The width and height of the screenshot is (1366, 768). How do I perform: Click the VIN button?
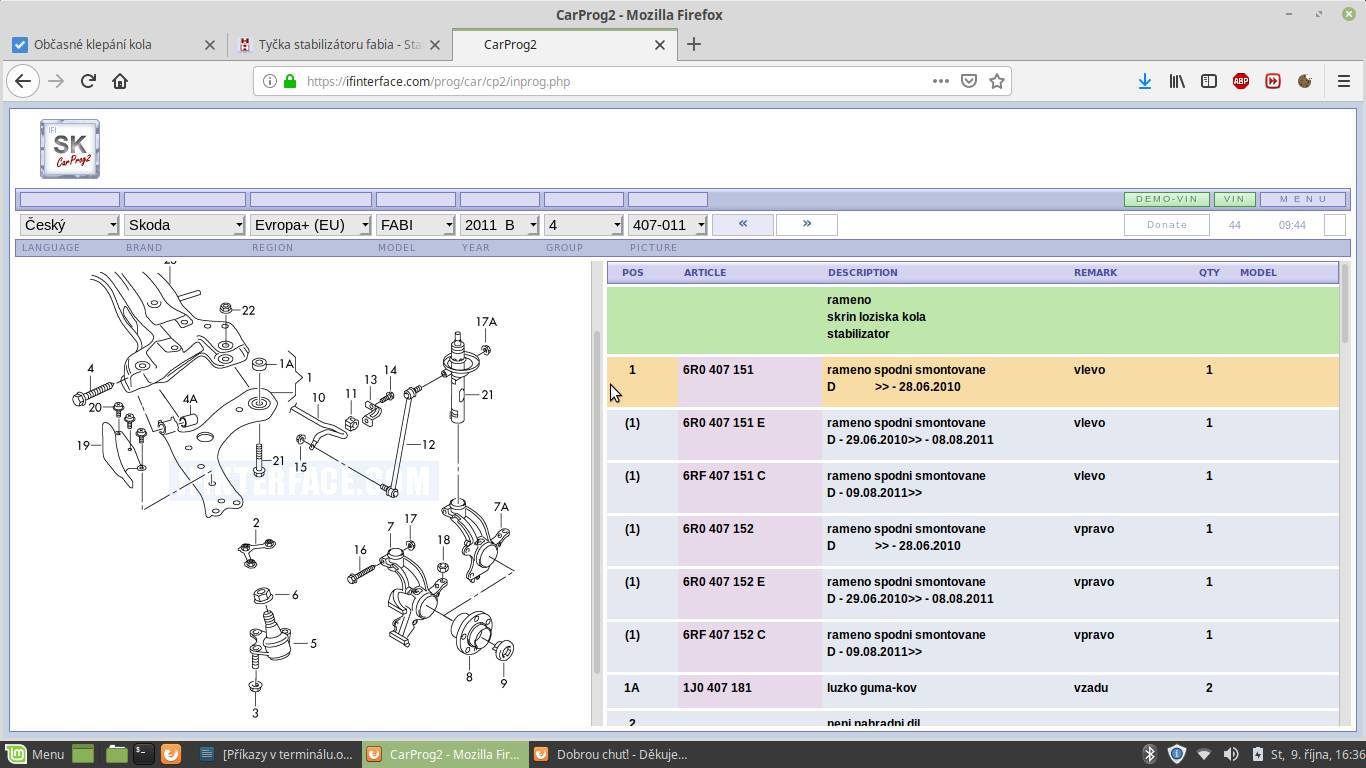1235,199
